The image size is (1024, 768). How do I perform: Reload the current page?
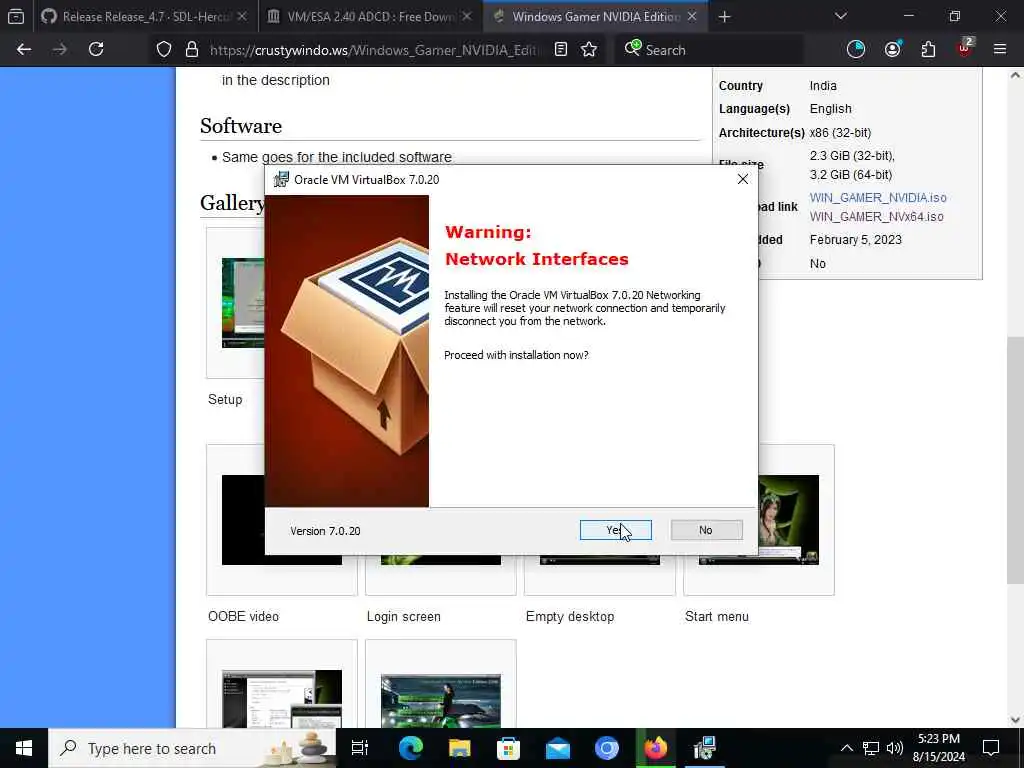pyautogui.click(x=96, y=50)
